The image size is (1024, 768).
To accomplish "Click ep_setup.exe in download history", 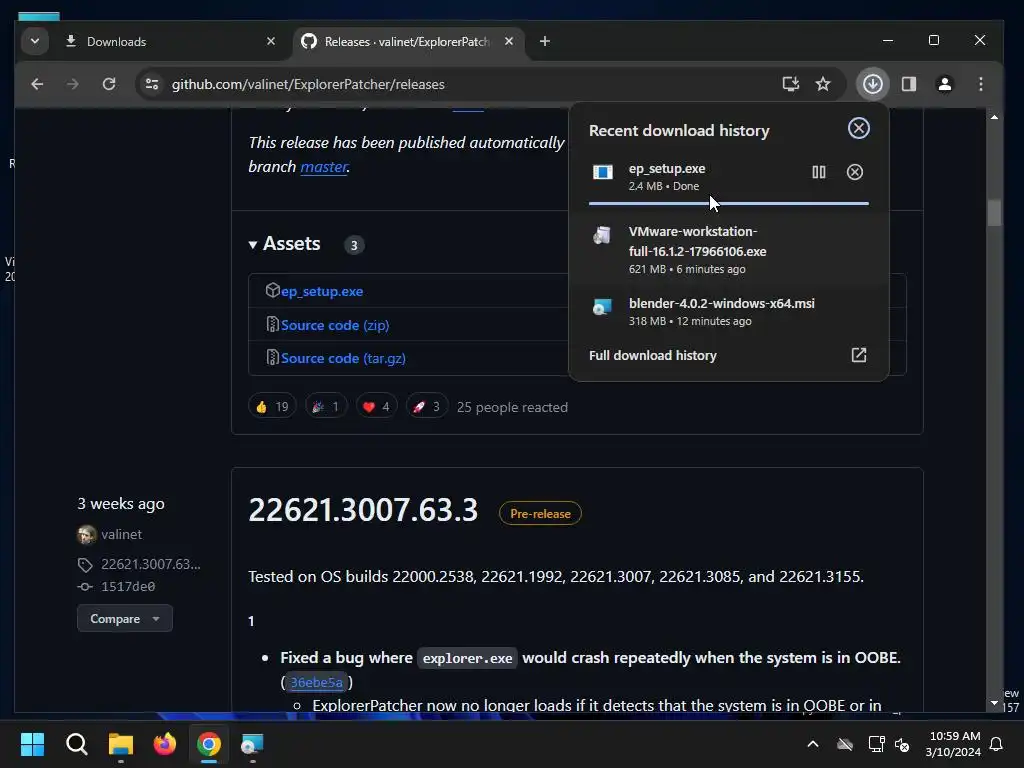I will 667,168.
